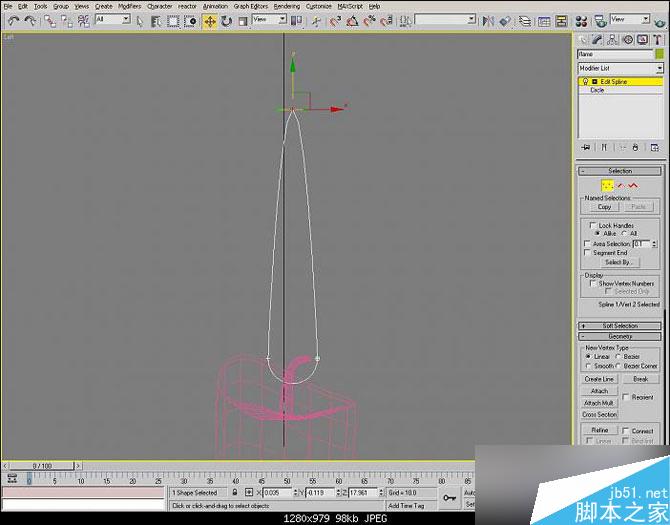Screen dimensions: 670x525
Task: Select Vertex sub-object level icon
Action: 607,185
